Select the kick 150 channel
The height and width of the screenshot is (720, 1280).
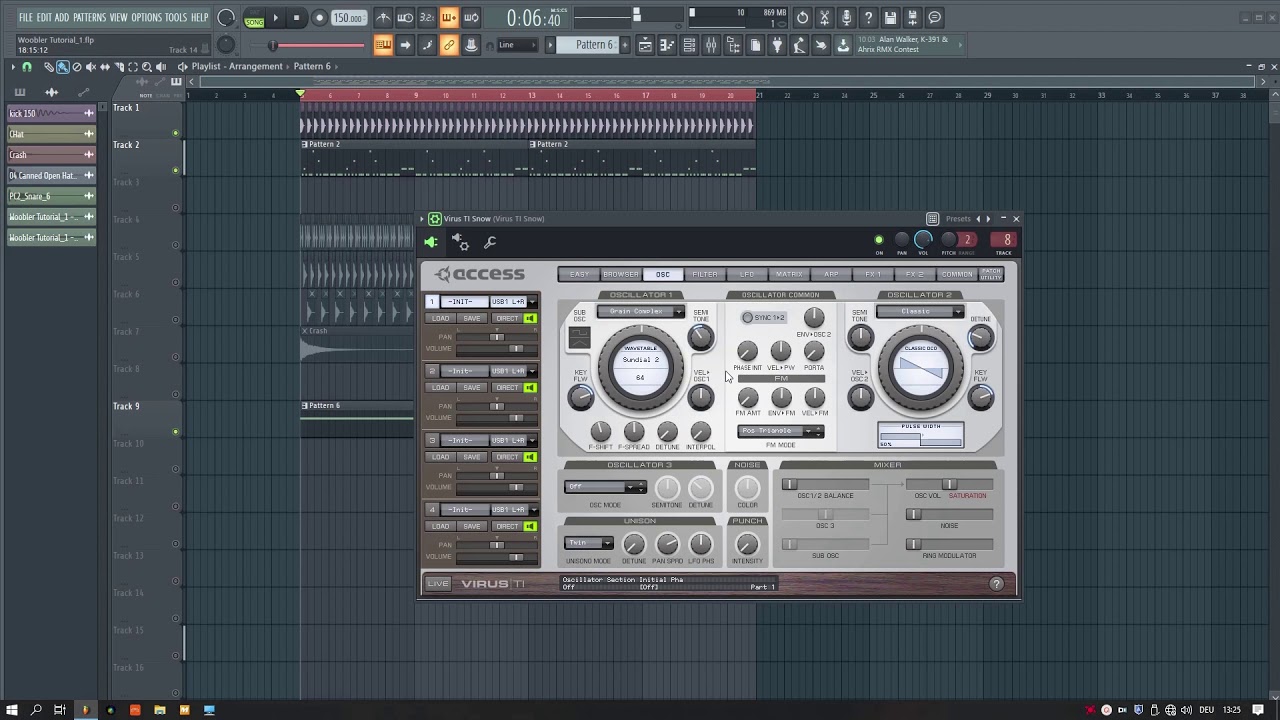click(x=50, y=113)
